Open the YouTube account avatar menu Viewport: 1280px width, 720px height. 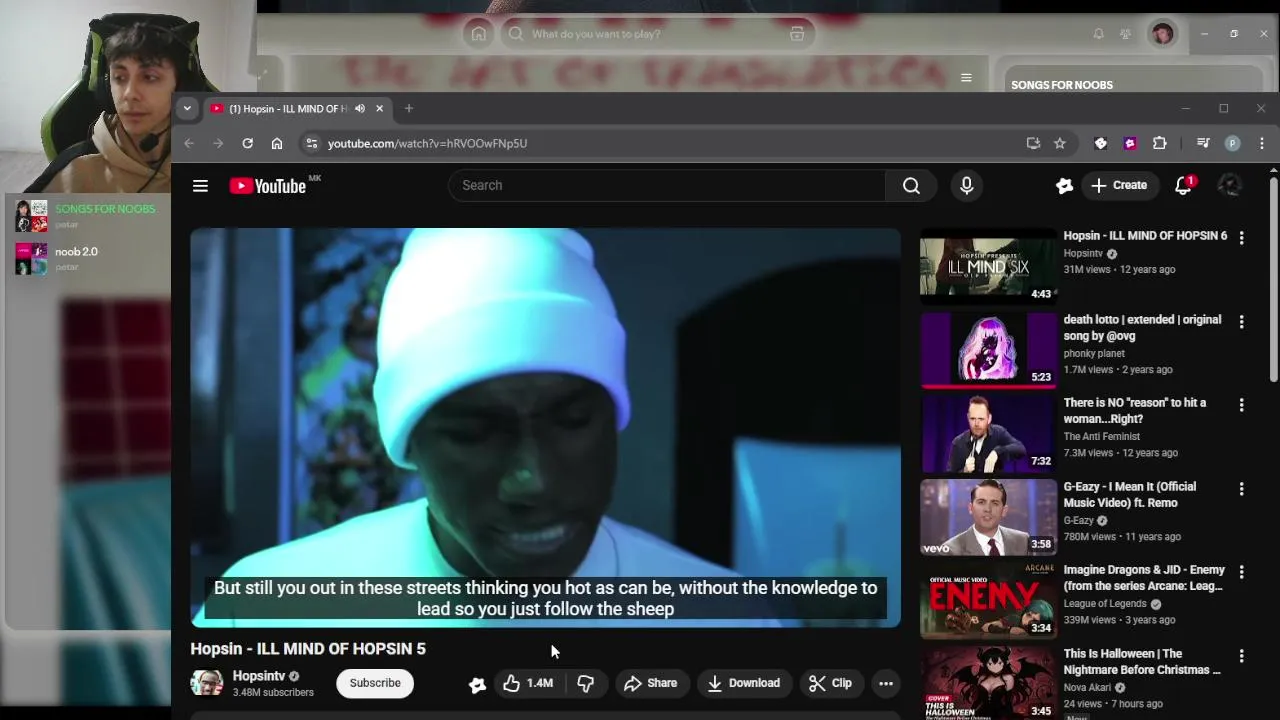pyautogui.click(x=1230, y=185)
